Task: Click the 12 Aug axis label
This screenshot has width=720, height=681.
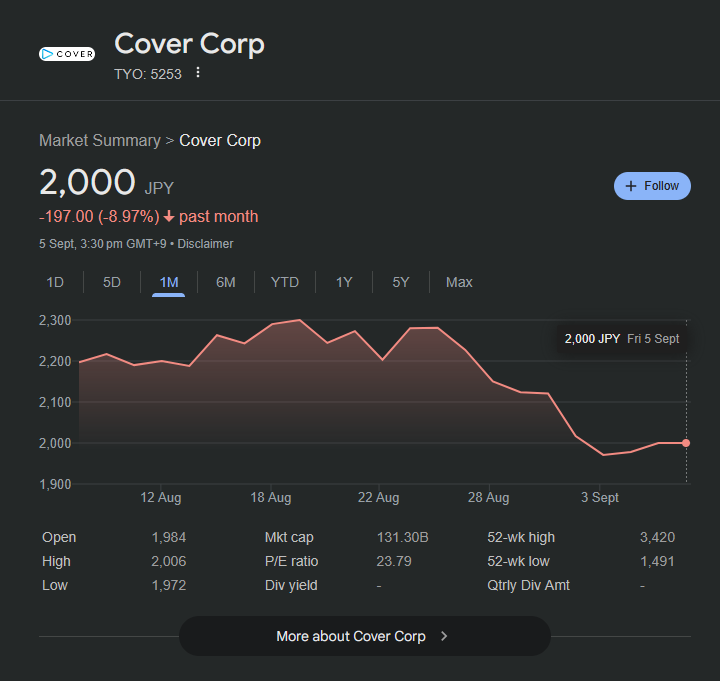Action: pyautogui.click(x=161, y=497)
